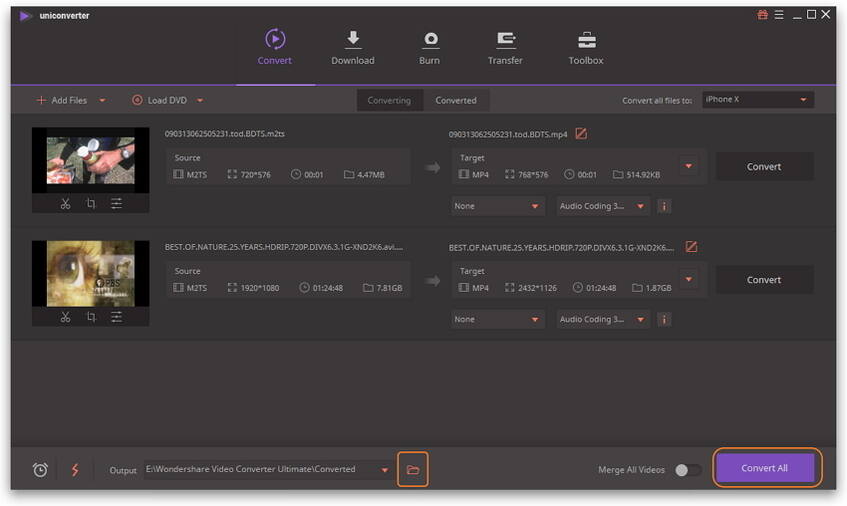Toggle high speed conversion lightning icon

(75, 470)
